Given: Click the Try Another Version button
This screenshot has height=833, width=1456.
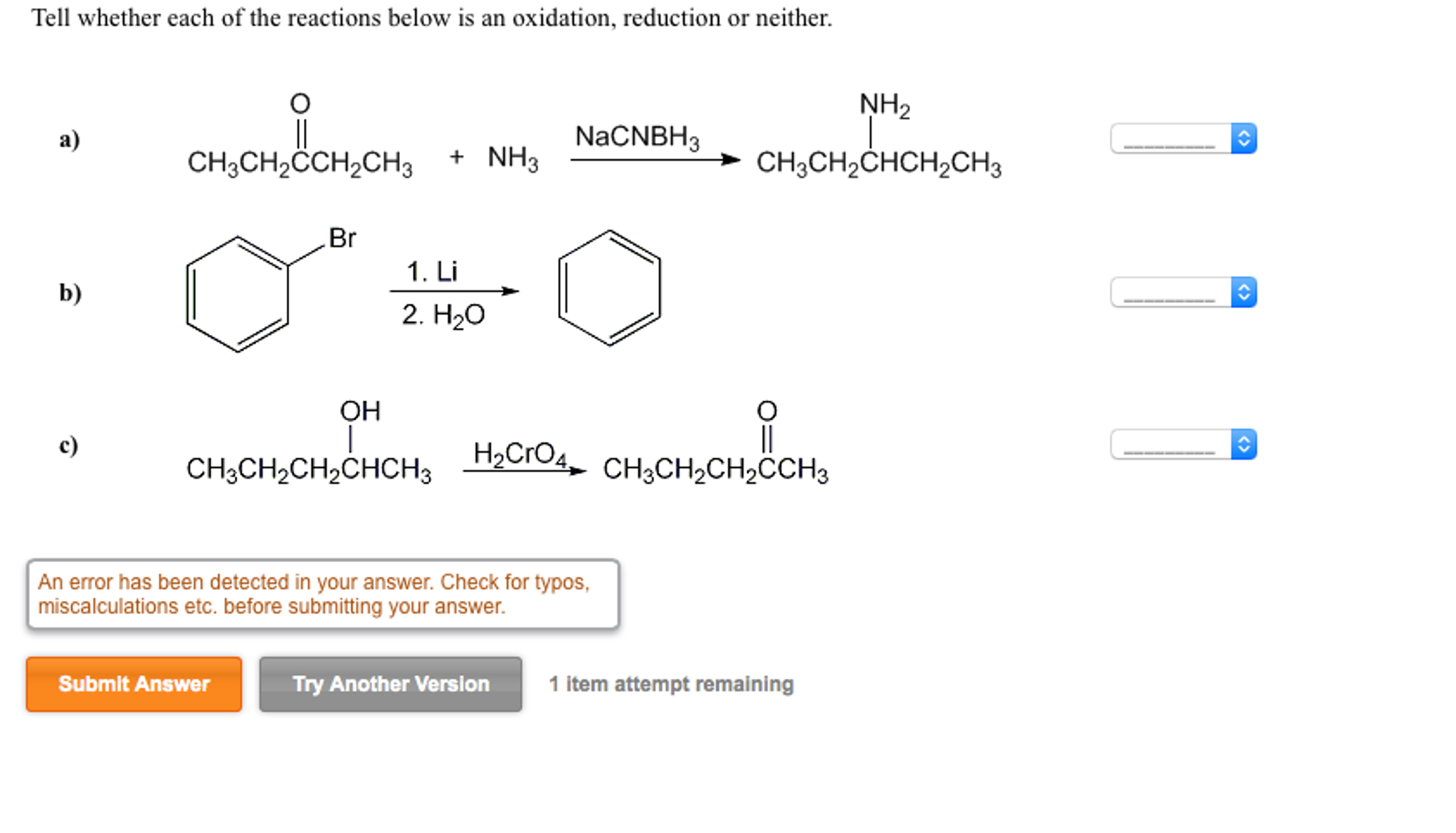Looking at the screenshot, I should click(x=390, y=685).
